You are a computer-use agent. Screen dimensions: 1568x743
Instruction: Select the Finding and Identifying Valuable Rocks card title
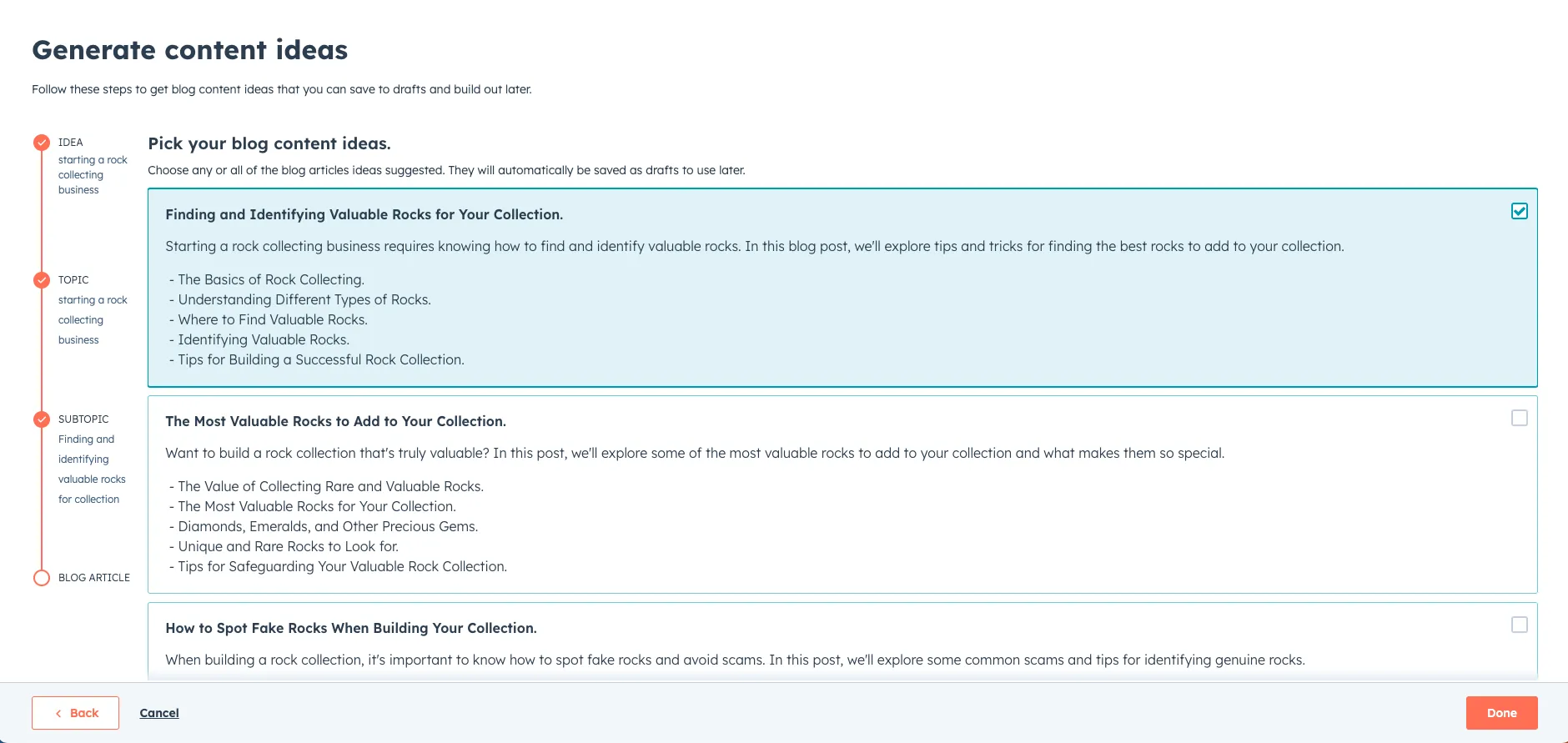click(x=364, y=215)
